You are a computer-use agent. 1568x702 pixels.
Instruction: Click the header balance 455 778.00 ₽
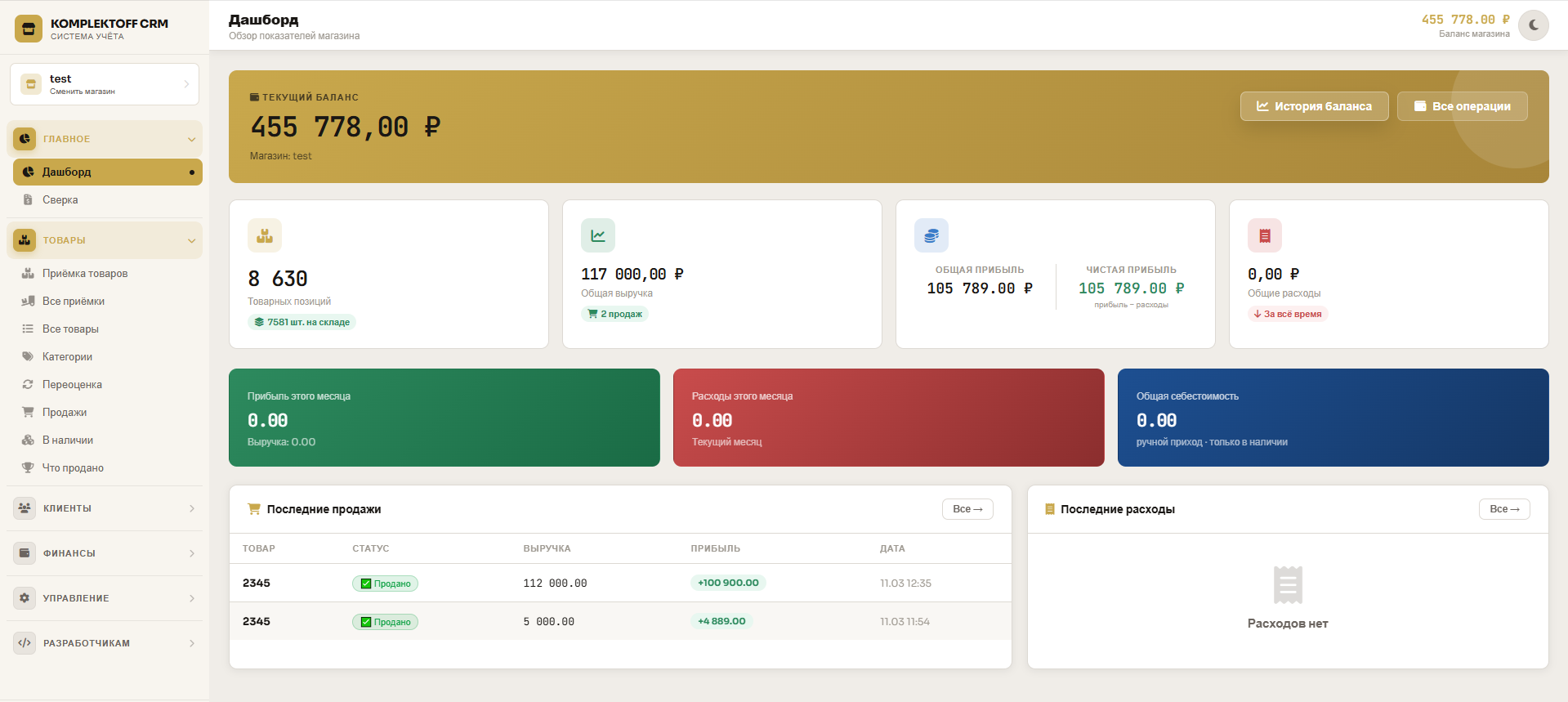coord(1465,20)
